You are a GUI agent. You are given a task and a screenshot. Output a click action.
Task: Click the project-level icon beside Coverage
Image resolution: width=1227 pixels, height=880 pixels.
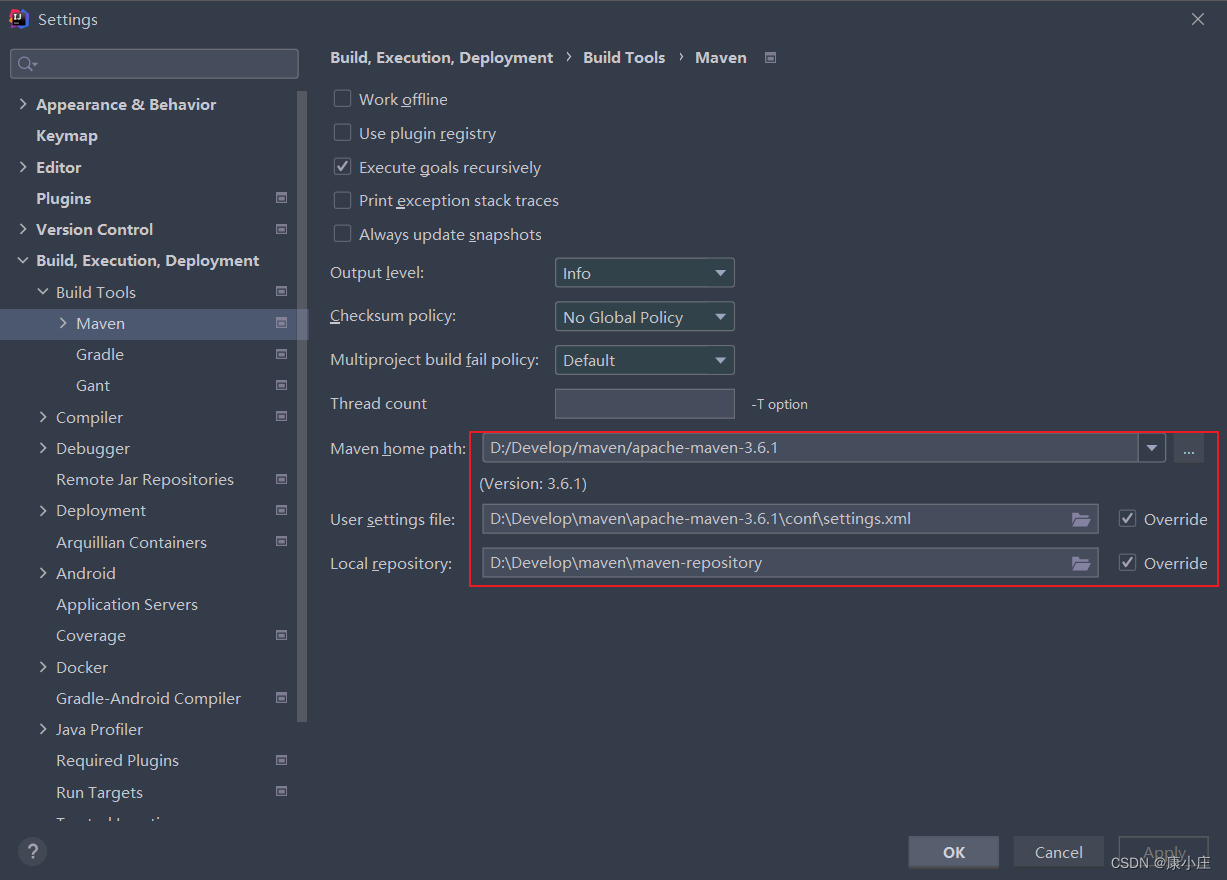281,635
